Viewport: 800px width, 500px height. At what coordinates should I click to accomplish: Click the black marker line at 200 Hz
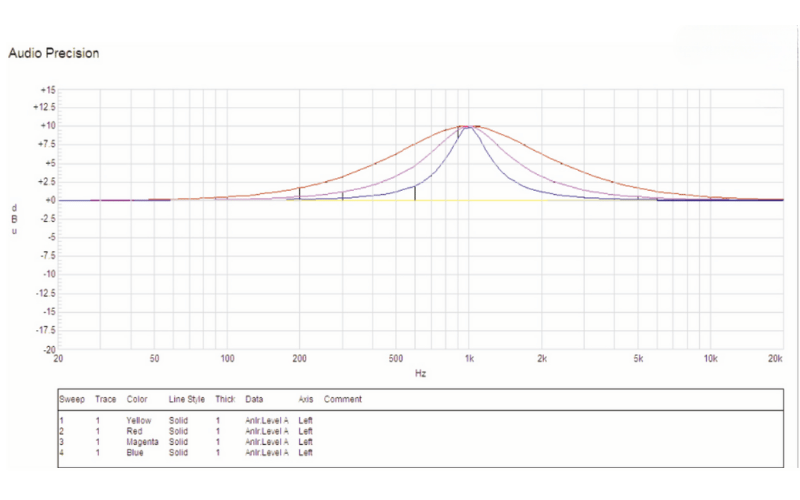(x=299, y=194)
